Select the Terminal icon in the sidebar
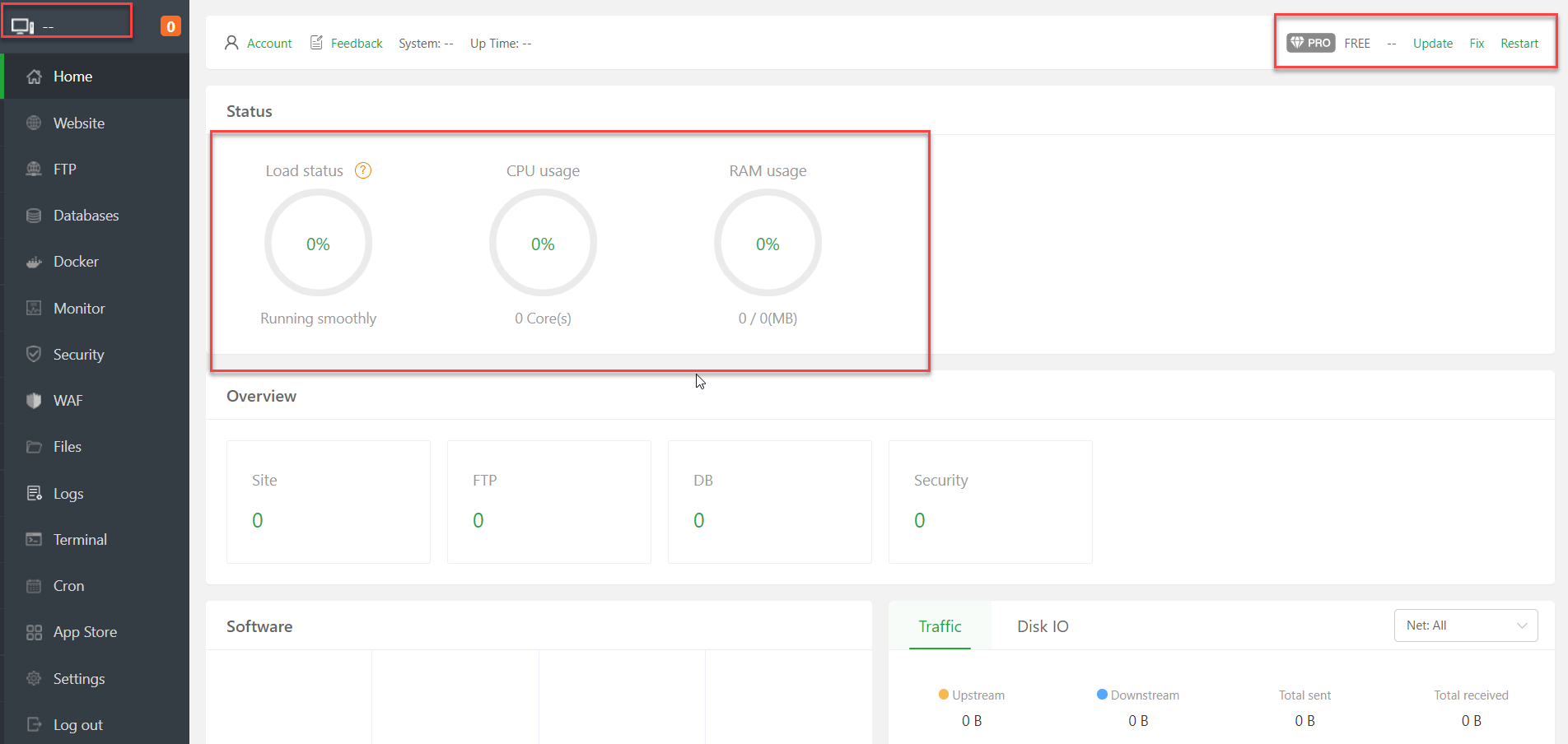The height and width of the screenshot is (744, 1568). coord(34,539)
